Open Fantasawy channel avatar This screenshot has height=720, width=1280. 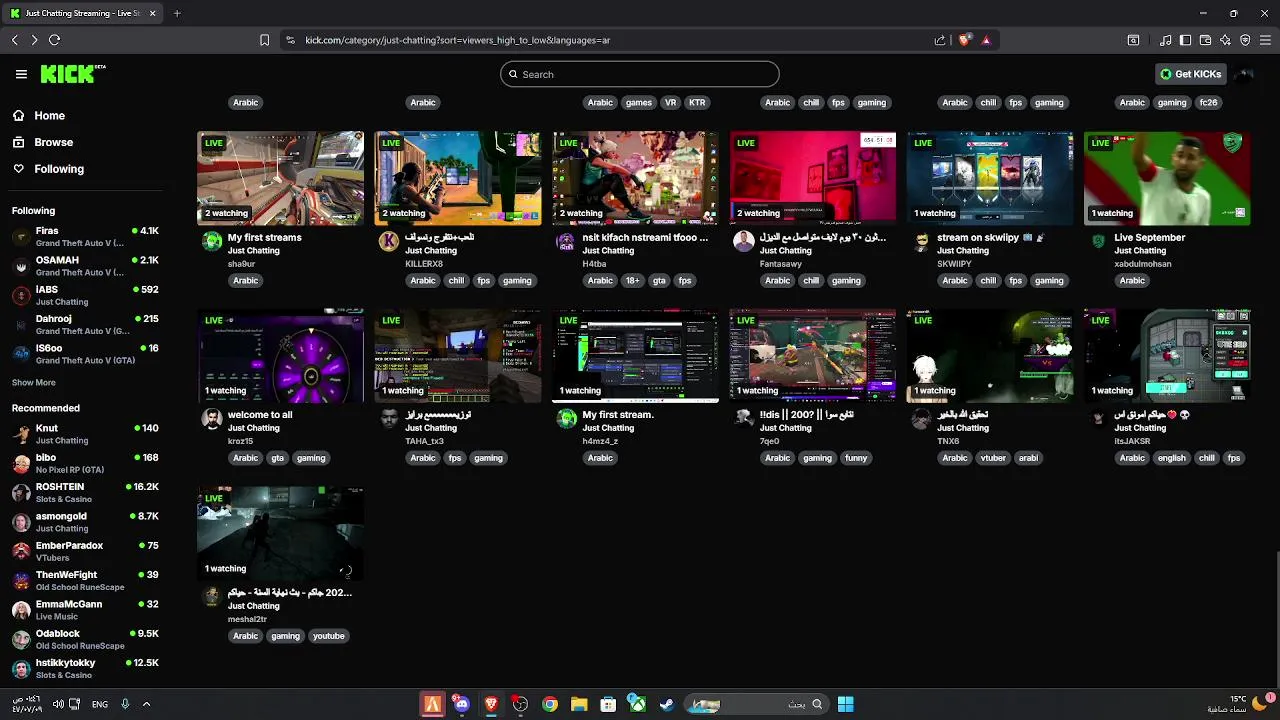(743, 241)
